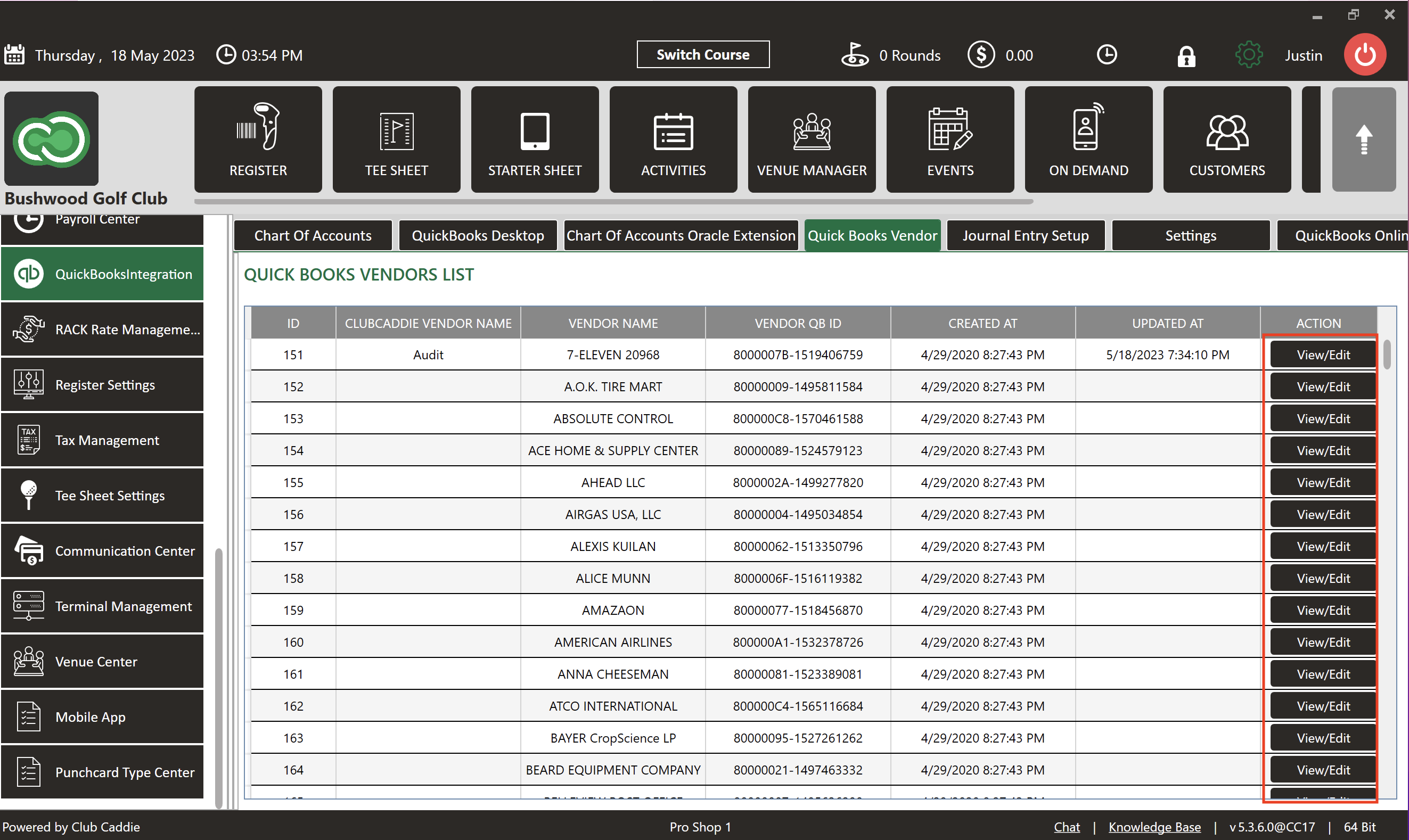This screenshot has width=1409, height=840.
Task: Click the UPDATED AT column header
Action: tap(1167, 323)
